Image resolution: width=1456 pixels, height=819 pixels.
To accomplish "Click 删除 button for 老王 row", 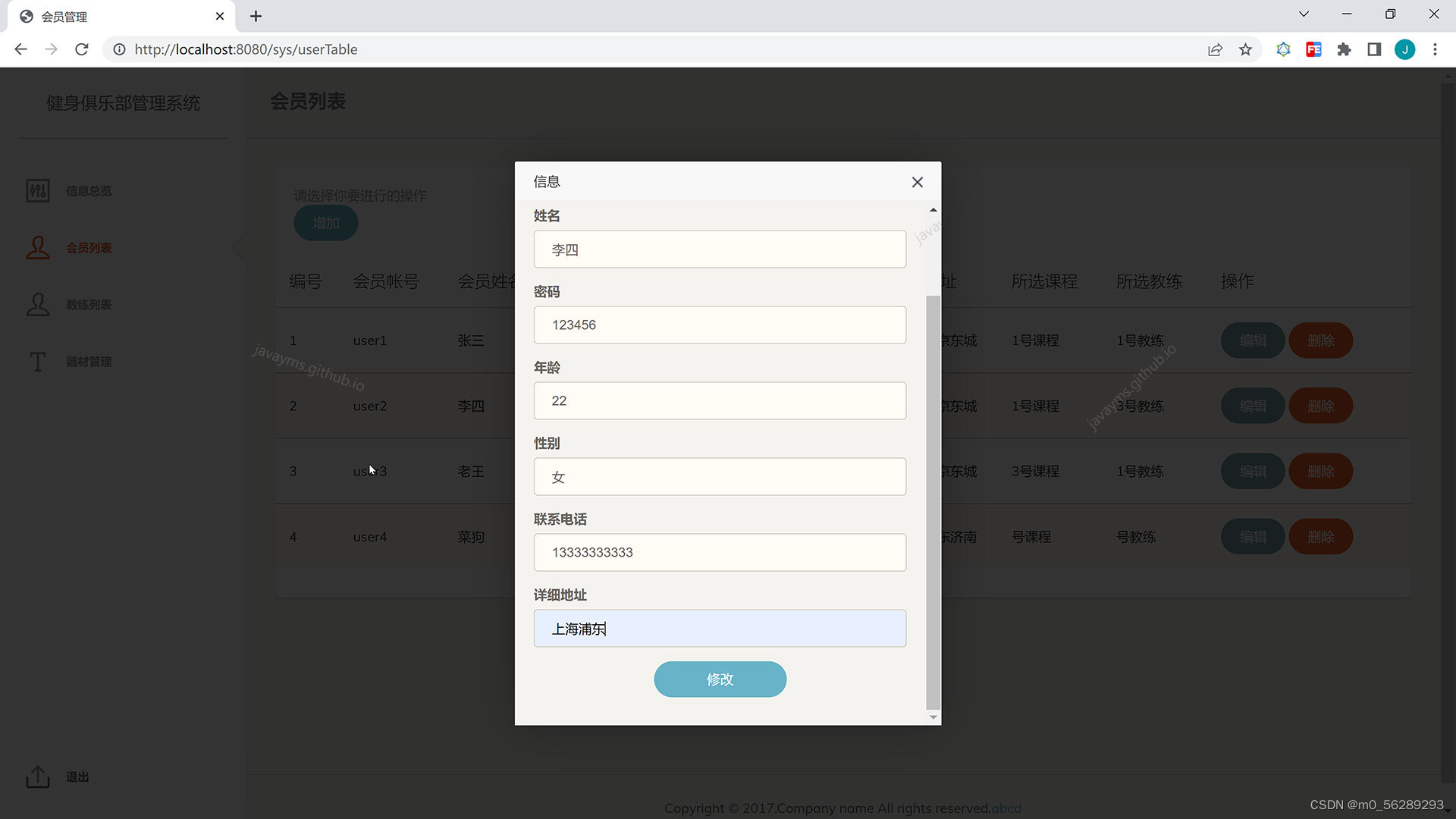I will coord(1320,471).
